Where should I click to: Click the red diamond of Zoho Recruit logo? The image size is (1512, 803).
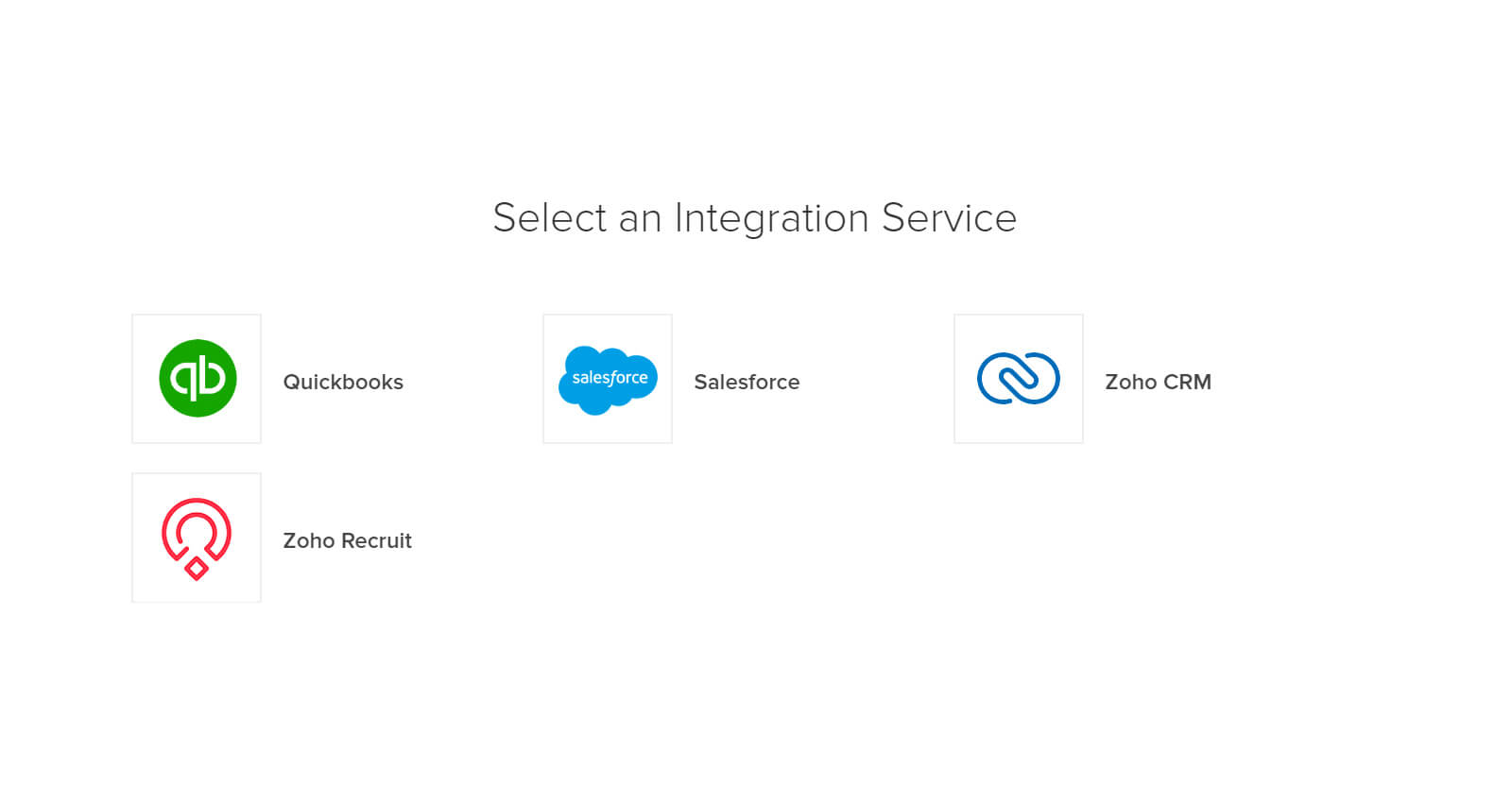[x=197, y=568]
